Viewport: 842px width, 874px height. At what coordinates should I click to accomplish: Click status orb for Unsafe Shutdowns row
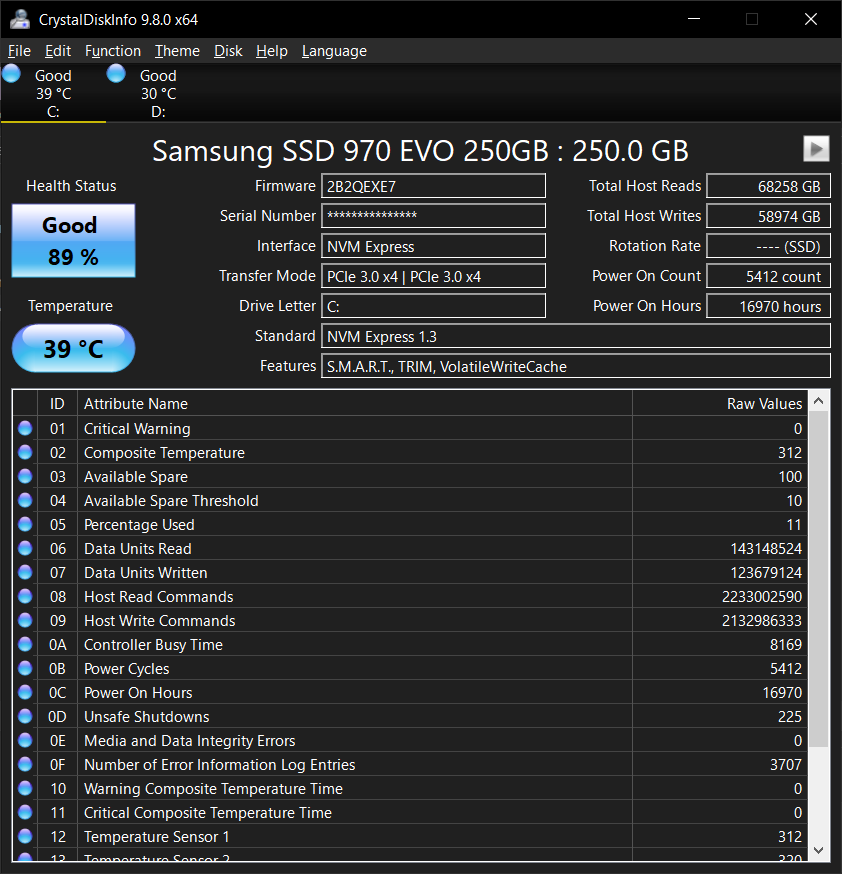coord(25,716)
